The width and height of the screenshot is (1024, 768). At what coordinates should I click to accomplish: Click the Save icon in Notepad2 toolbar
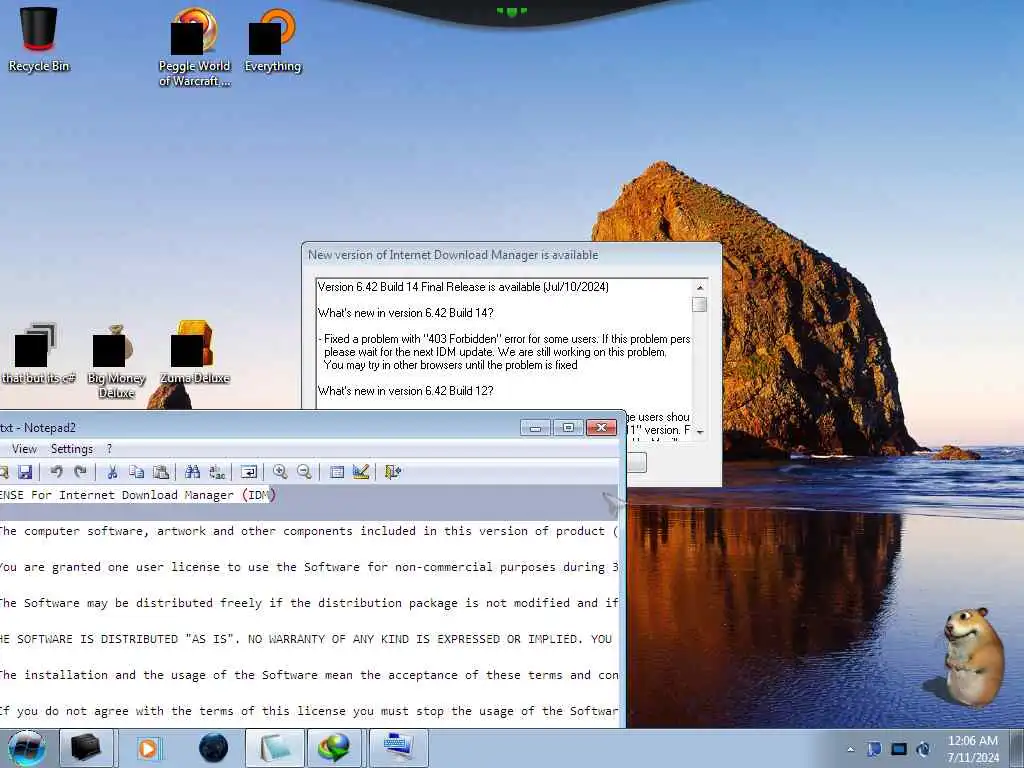coord(25,472)
